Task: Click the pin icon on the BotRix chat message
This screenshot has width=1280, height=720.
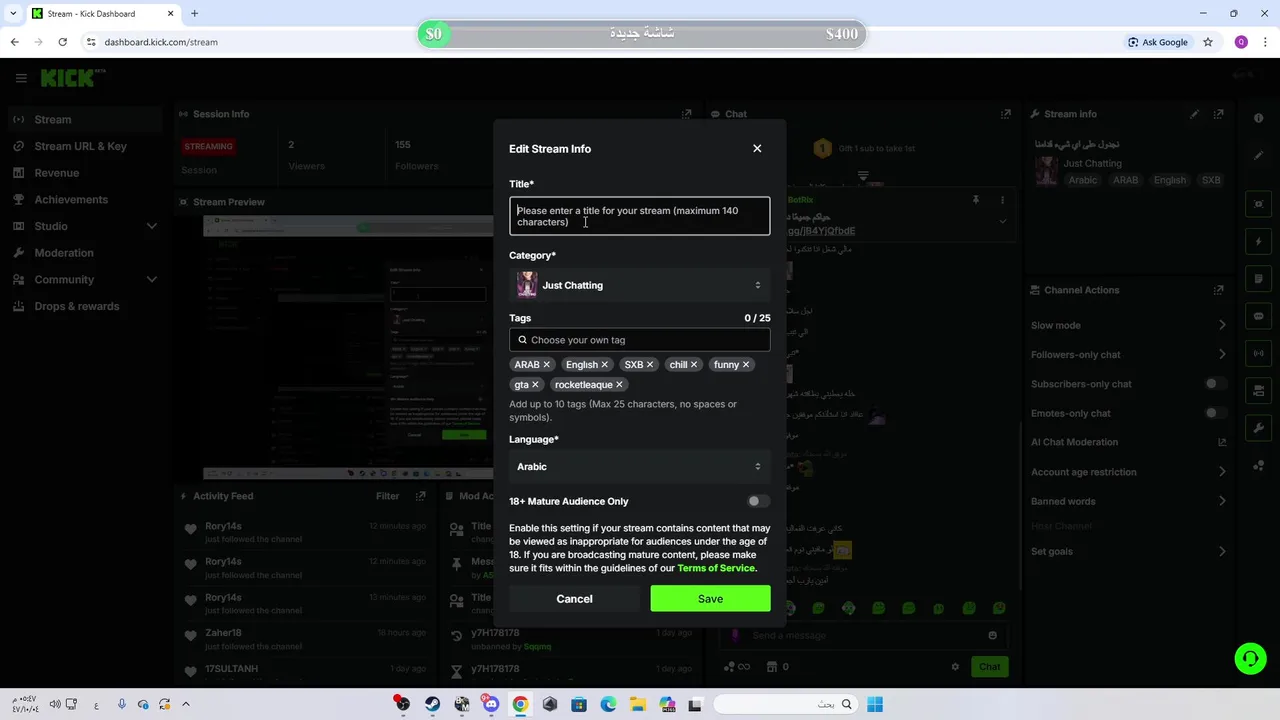Action: [976, 200]
